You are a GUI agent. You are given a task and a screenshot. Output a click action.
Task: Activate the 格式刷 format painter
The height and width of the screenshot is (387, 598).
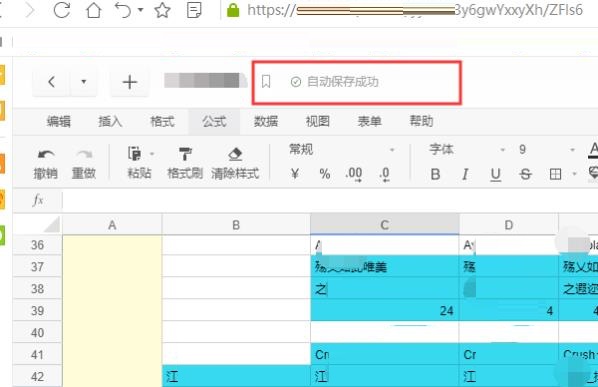(x=185, y=164)
